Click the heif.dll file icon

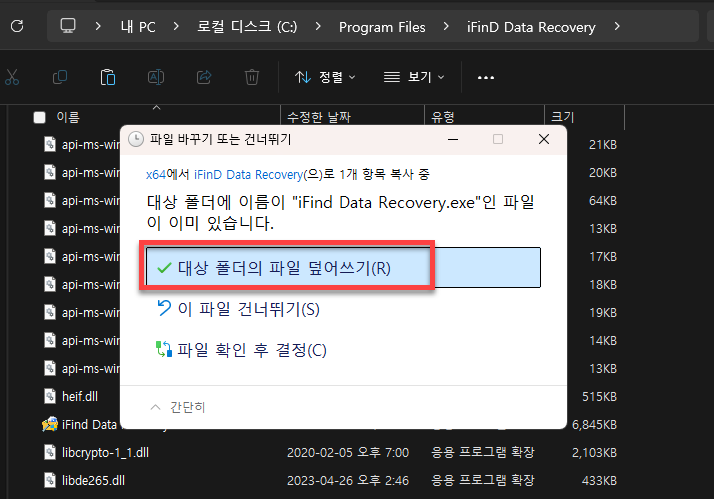point(50,396)
